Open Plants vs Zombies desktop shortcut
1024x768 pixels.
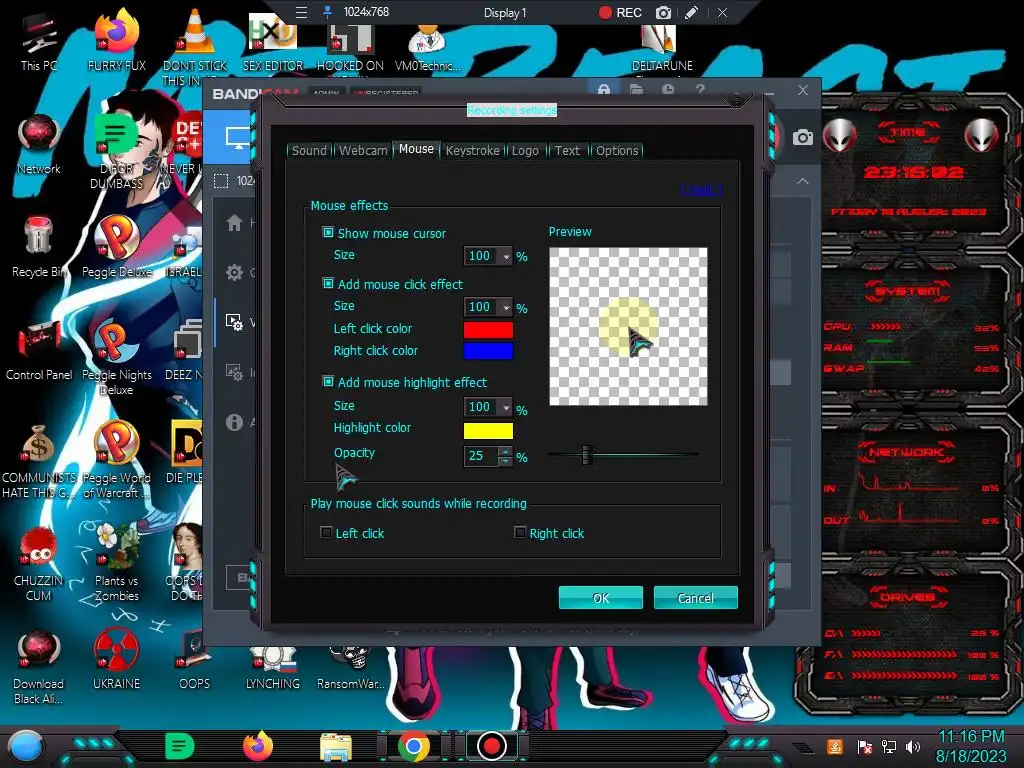[116, 563]
